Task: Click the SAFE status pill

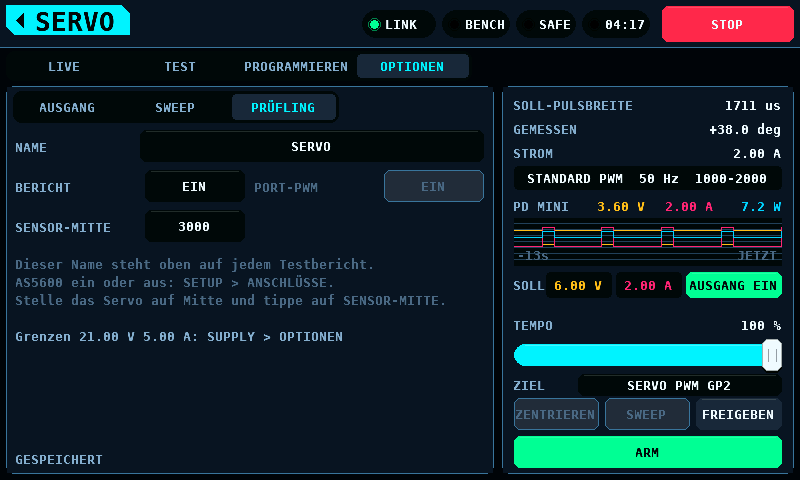Action: pos(546,24)
